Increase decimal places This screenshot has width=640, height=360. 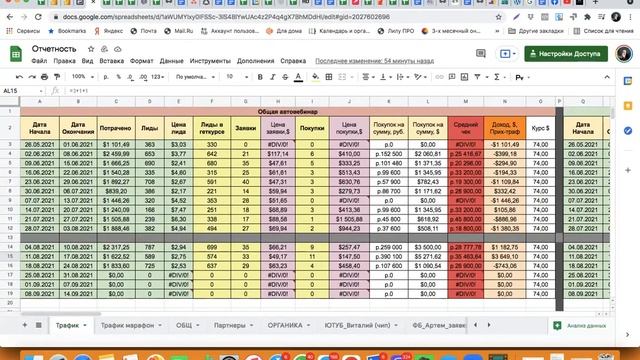coord(143,77)
